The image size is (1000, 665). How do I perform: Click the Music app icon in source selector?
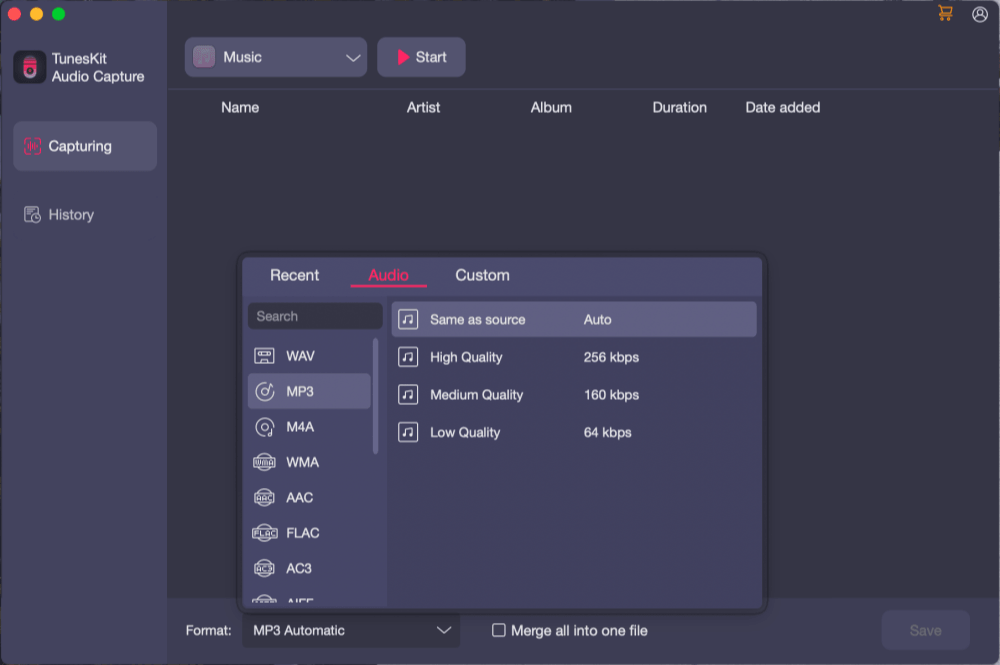(204, 57)
